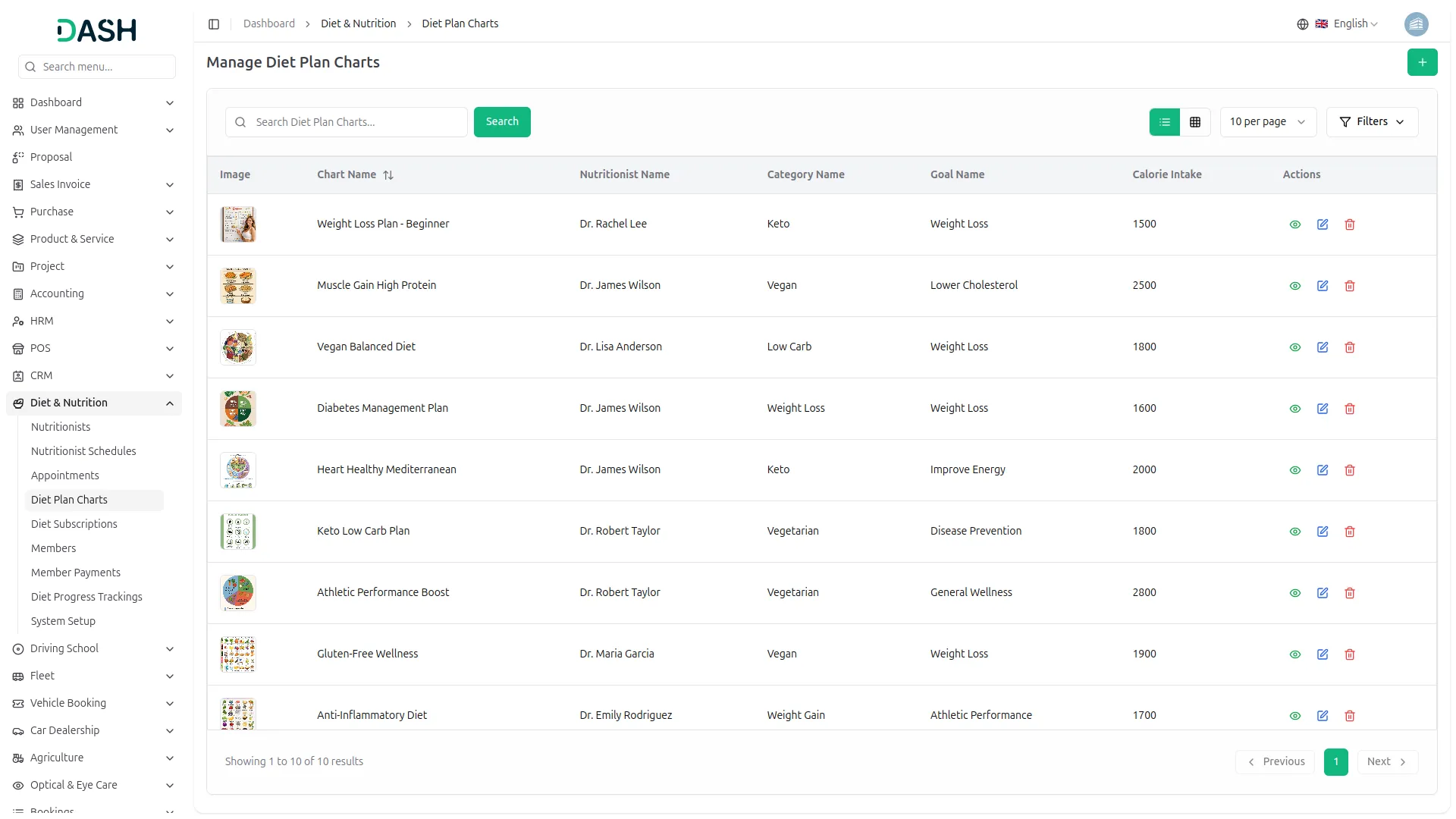Open Nutritionist Schedules submenu item
This screenshot has height=819, width=1456.
(83, 451)
